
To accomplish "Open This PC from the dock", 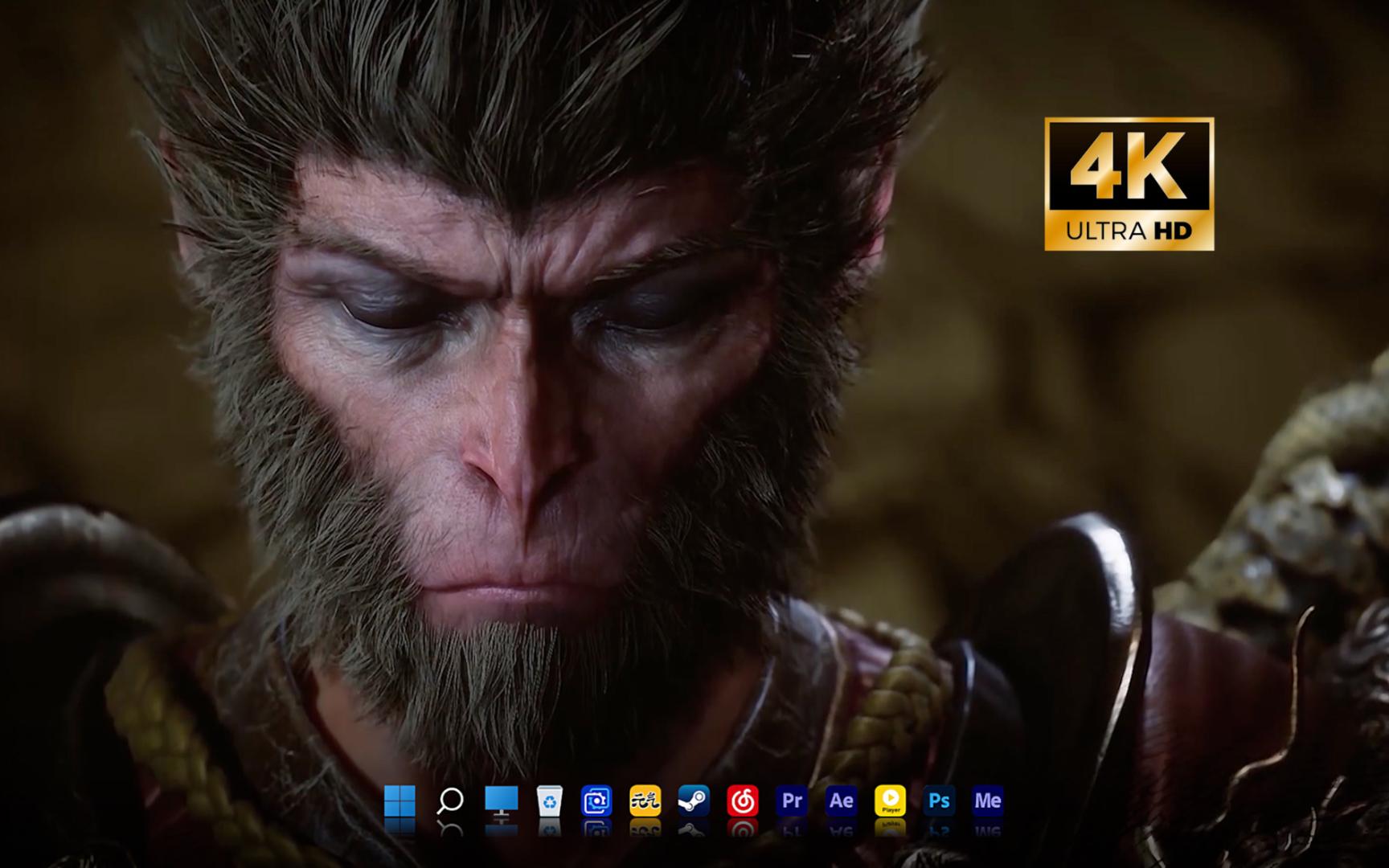I will pyautogui.click(x=501, y=800).
